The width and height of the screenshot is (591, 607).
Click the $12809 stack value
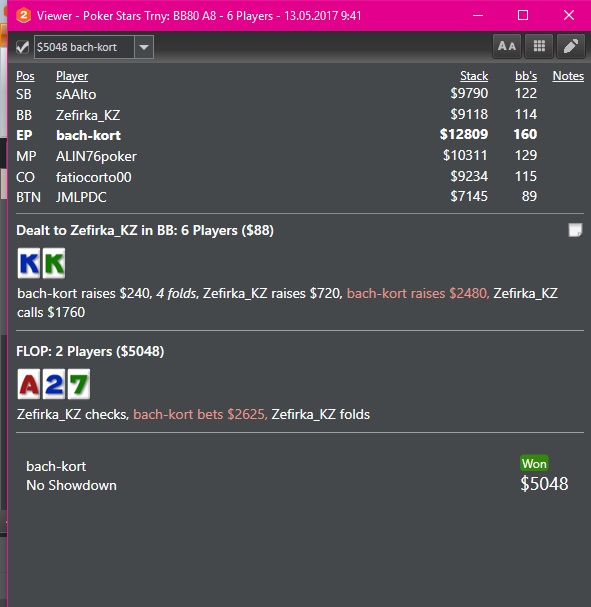coord(464,134)
